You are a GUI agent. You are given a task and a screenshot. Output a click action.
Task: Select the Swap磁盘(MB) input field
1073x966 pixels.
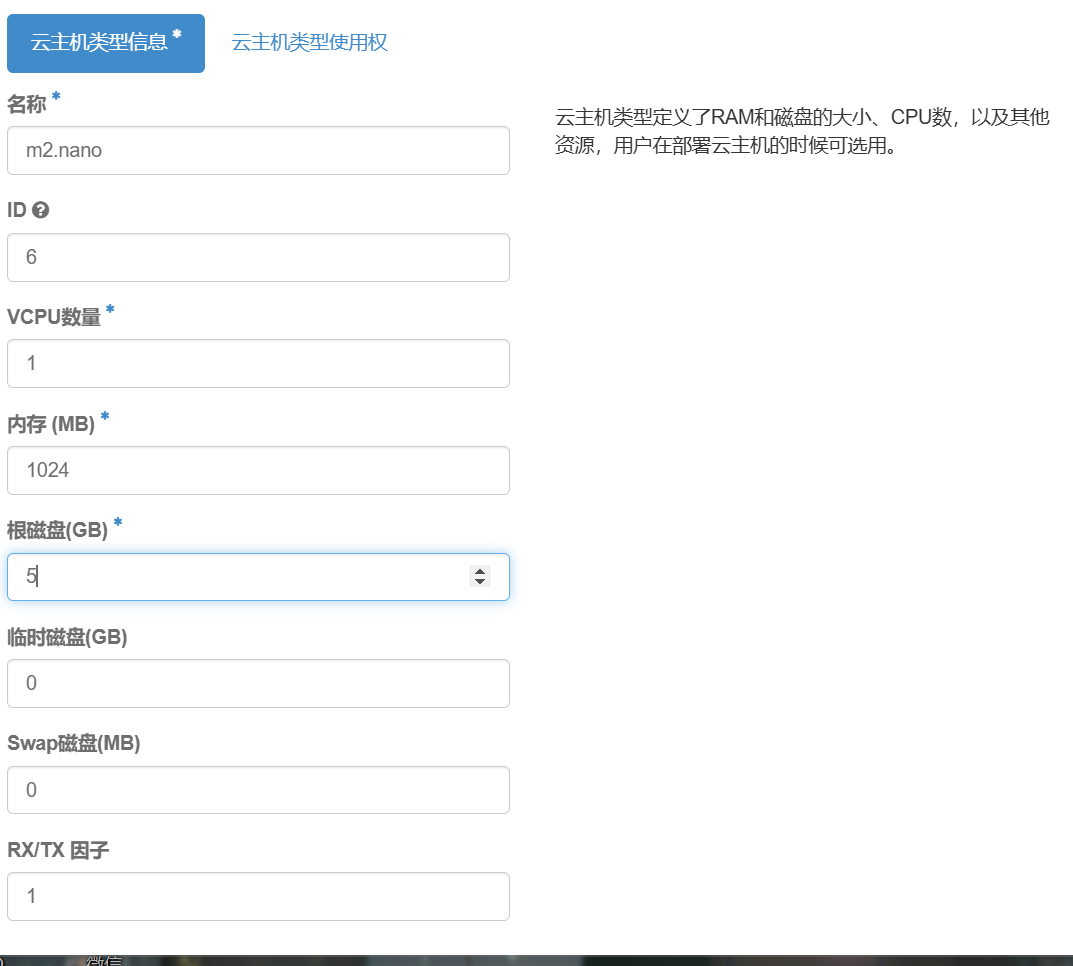coord(258,790)
